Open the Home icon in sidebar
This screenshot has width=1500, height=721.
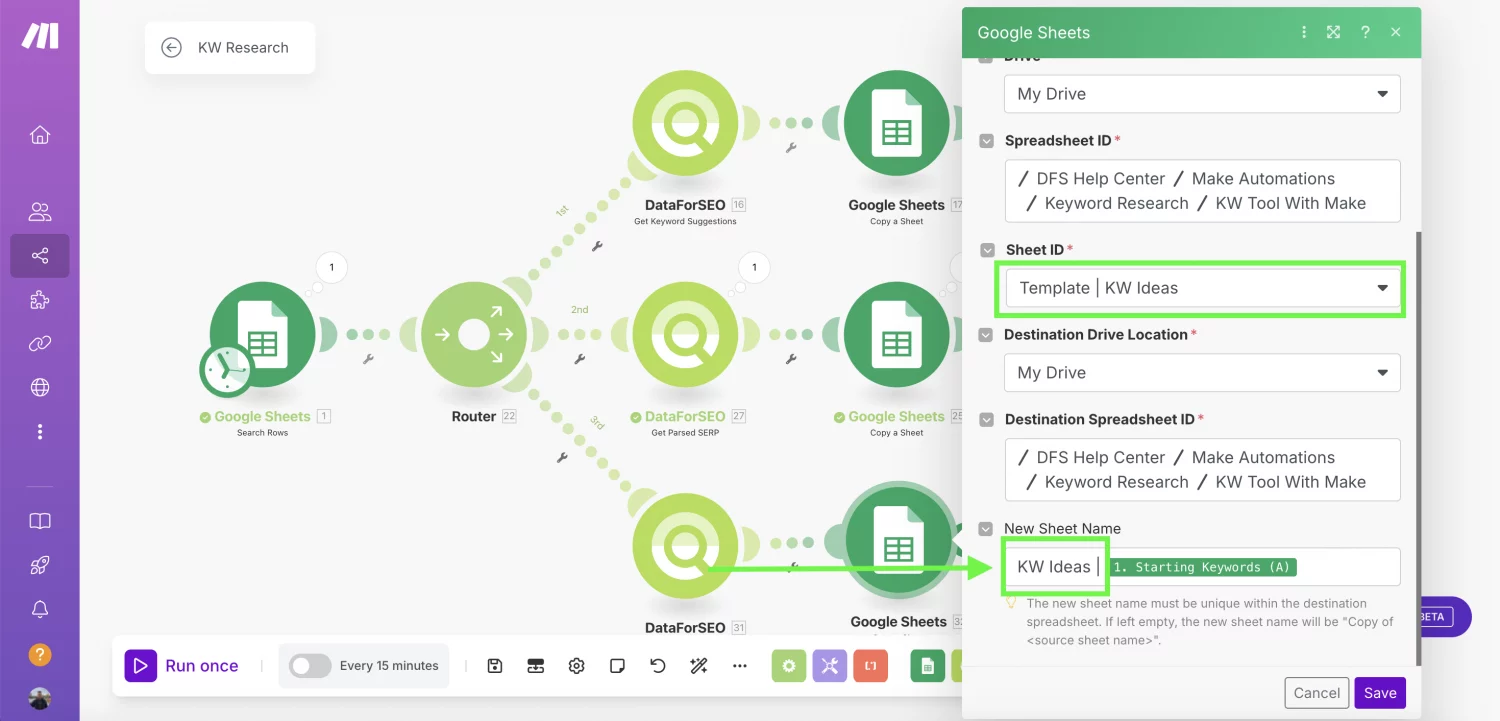point(40,134)
